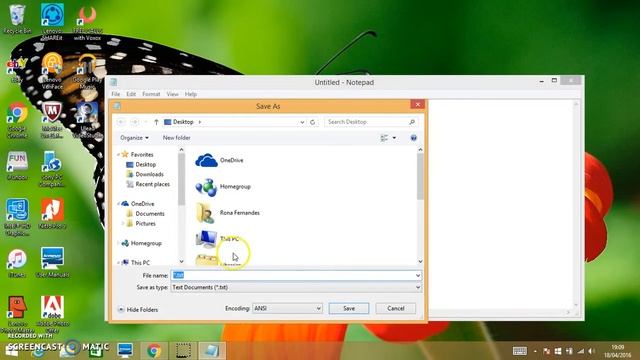Click the Notepad icon in the taskbar
640x360 pixels.
pos(212,351)
